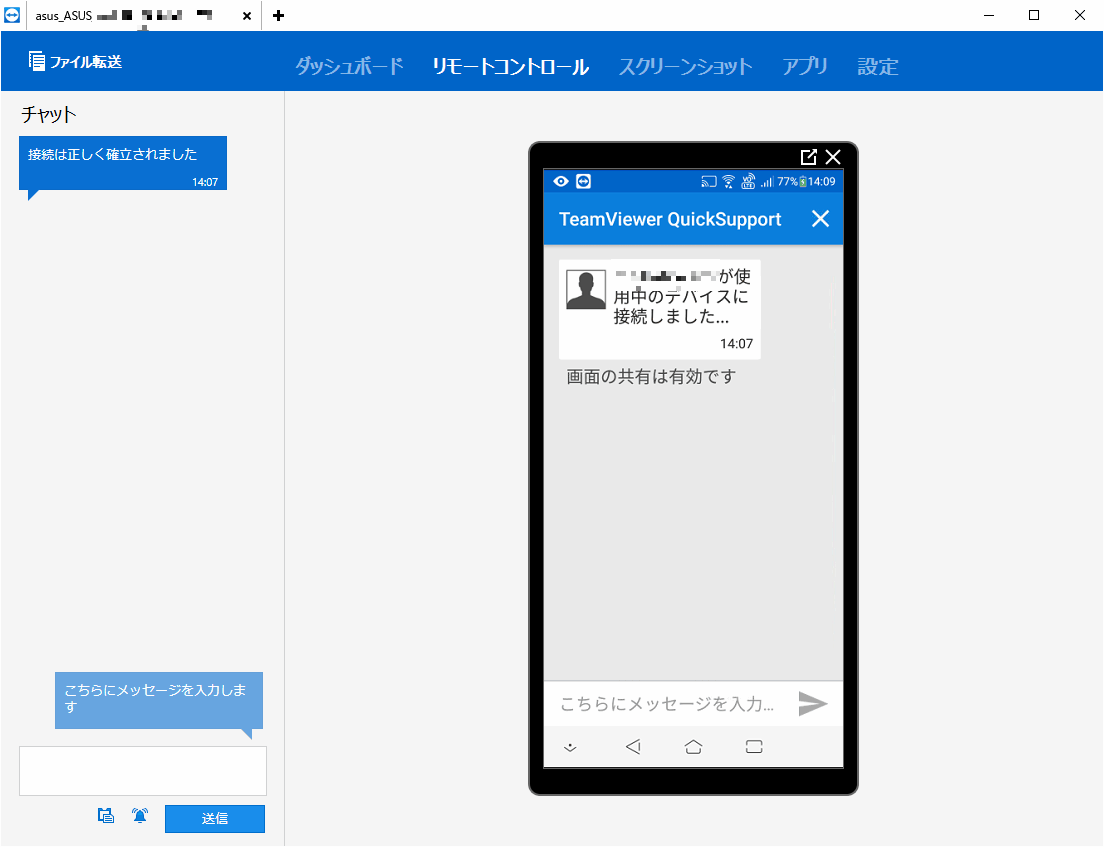The width and height of the screenshot is (1104, 847).
Task: Click the チャット panel heading
Action: tap(49, 114)
